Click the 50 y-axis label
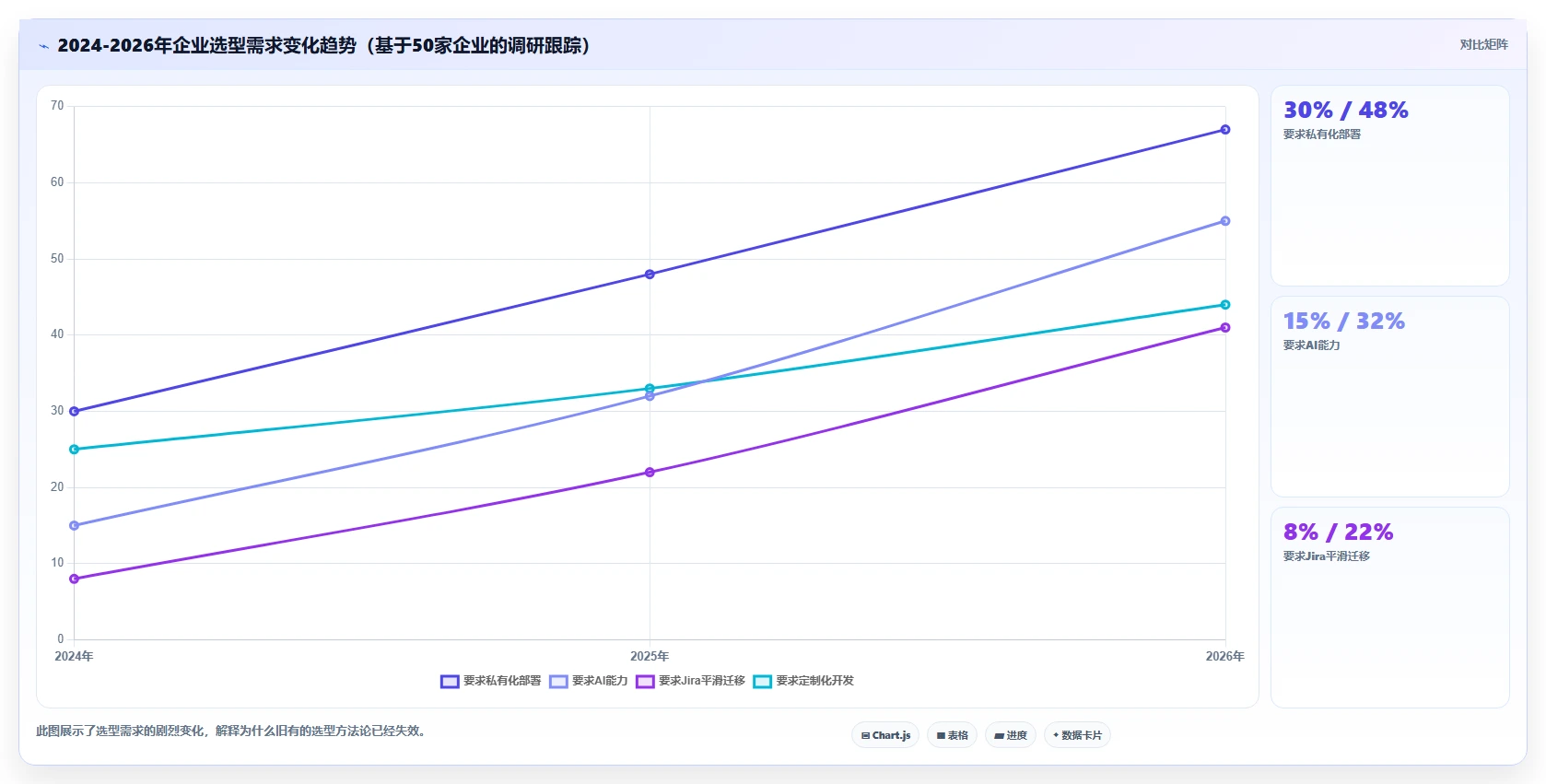Screen dimensions: 1546x784 click(x=57, y=259)
